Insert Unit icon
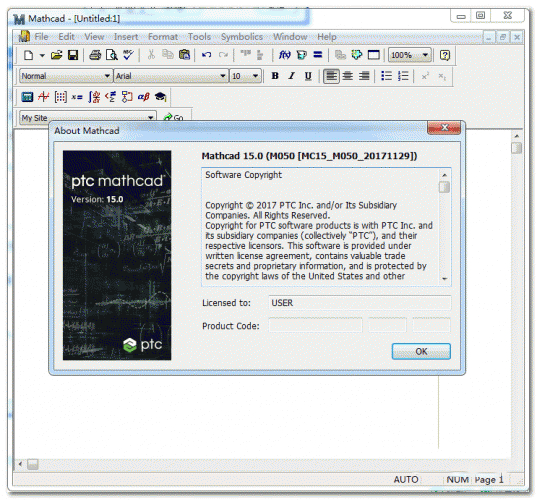Image resolution: width=537 pixels, height=500 pixels. pos(301,55)
